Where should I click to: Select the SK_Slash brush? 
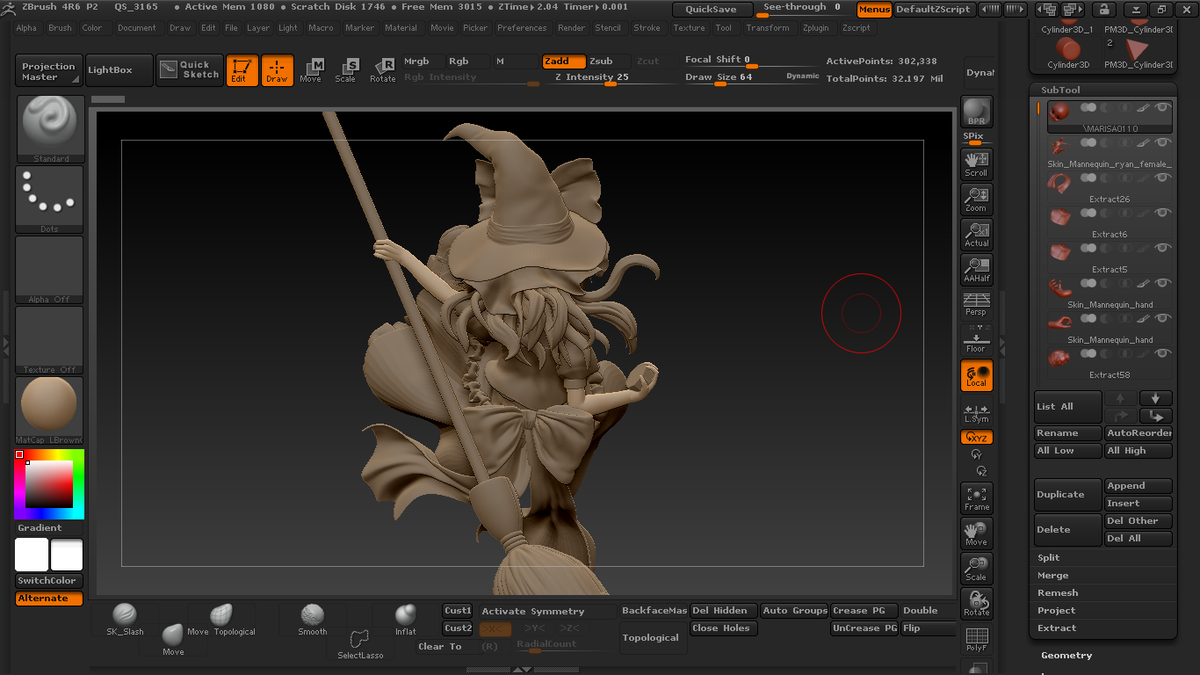125,620
